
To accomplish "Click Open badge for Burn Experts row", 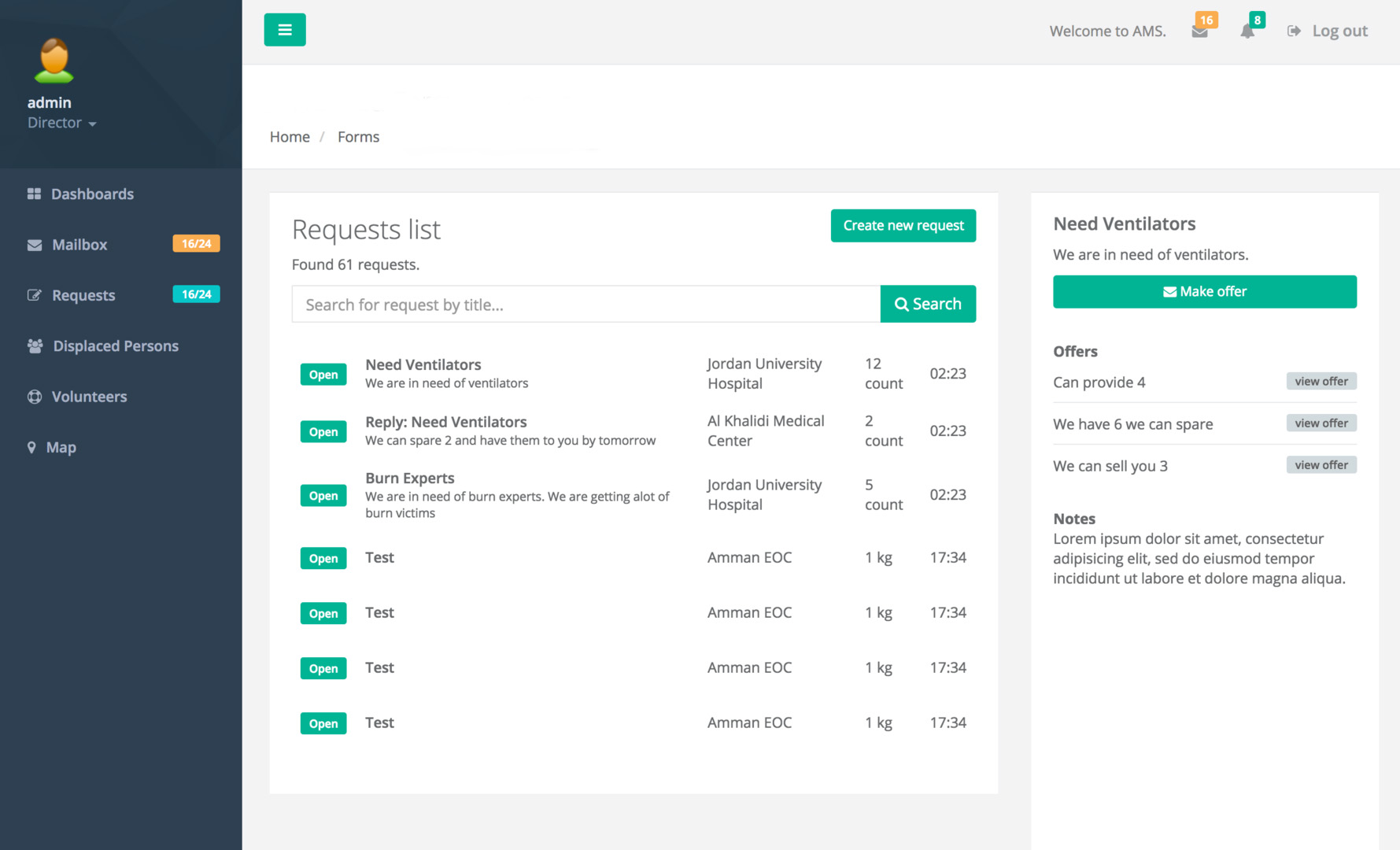I will (x=323, y=496).
